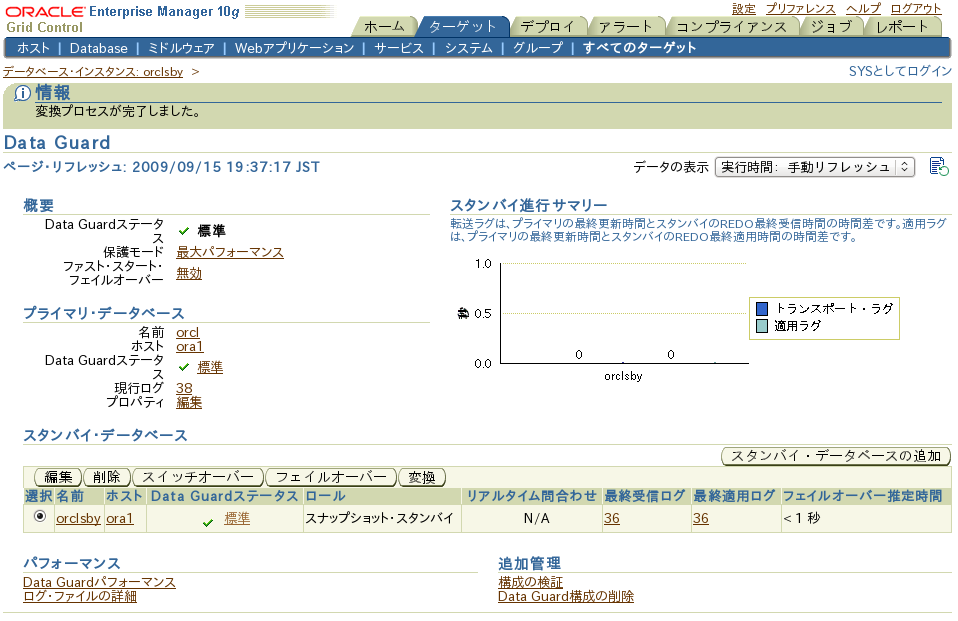The width and height of the screenshot is (958, 621).
Task: Open the システム subtab
Action: [468, 48]
